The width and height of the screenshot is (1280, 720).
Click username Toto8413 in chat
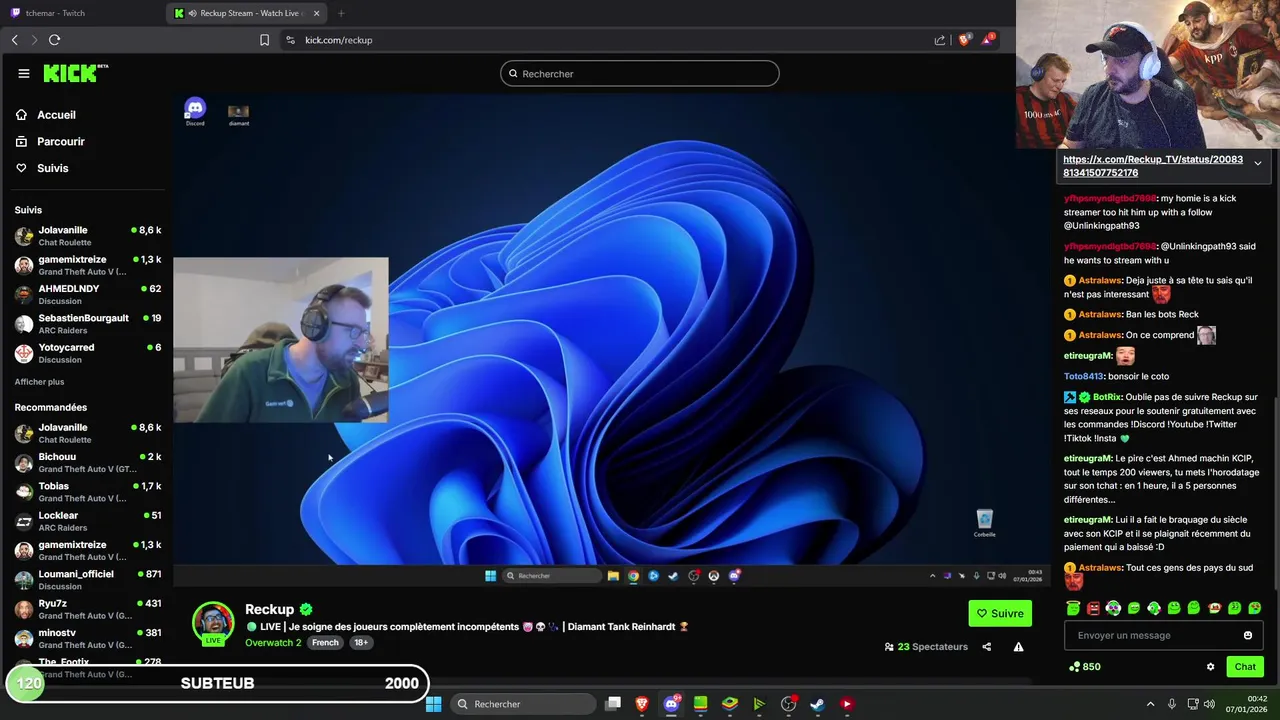pyautogui.click(x=1084, y=376)
